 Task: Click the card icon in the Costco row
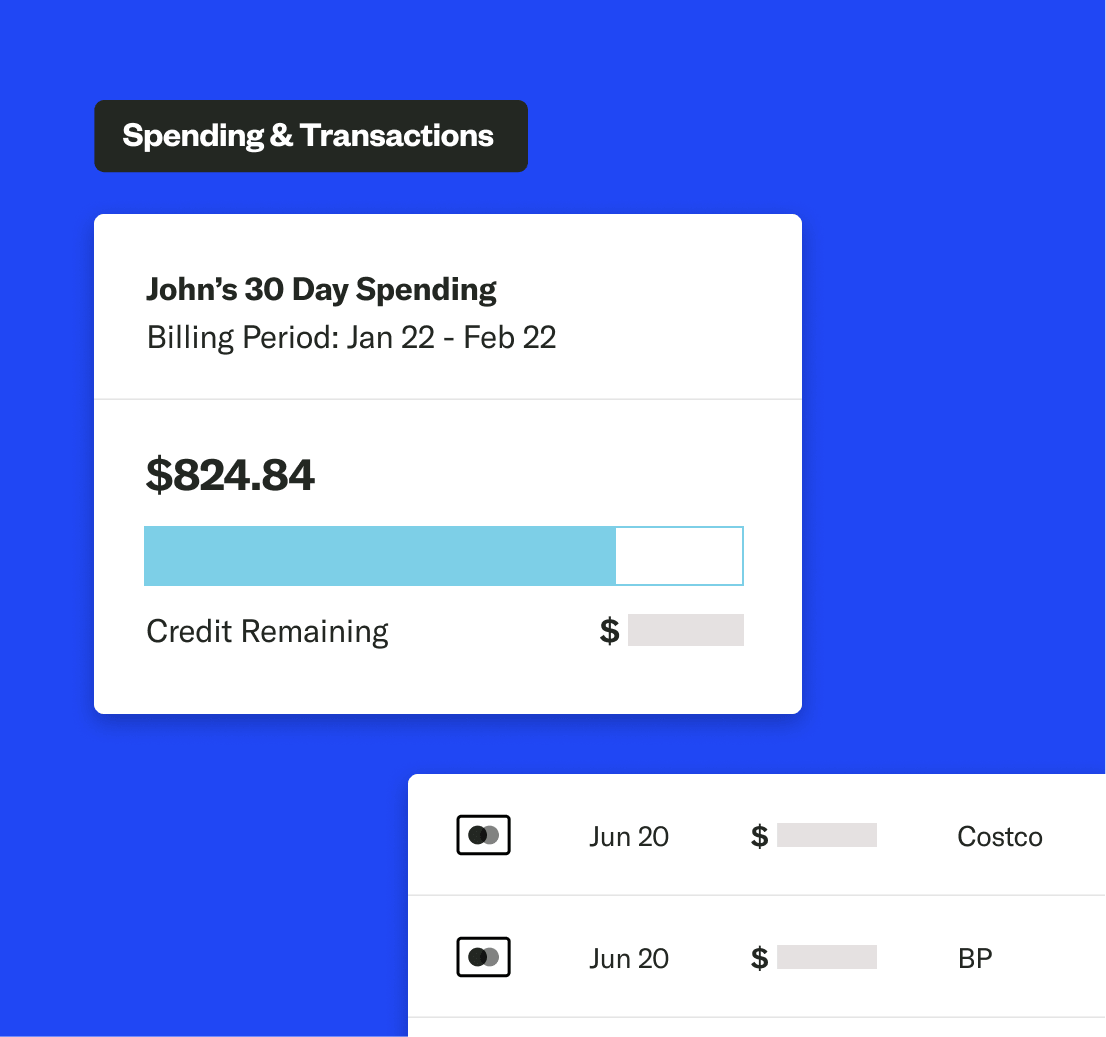tap(483, 835)
